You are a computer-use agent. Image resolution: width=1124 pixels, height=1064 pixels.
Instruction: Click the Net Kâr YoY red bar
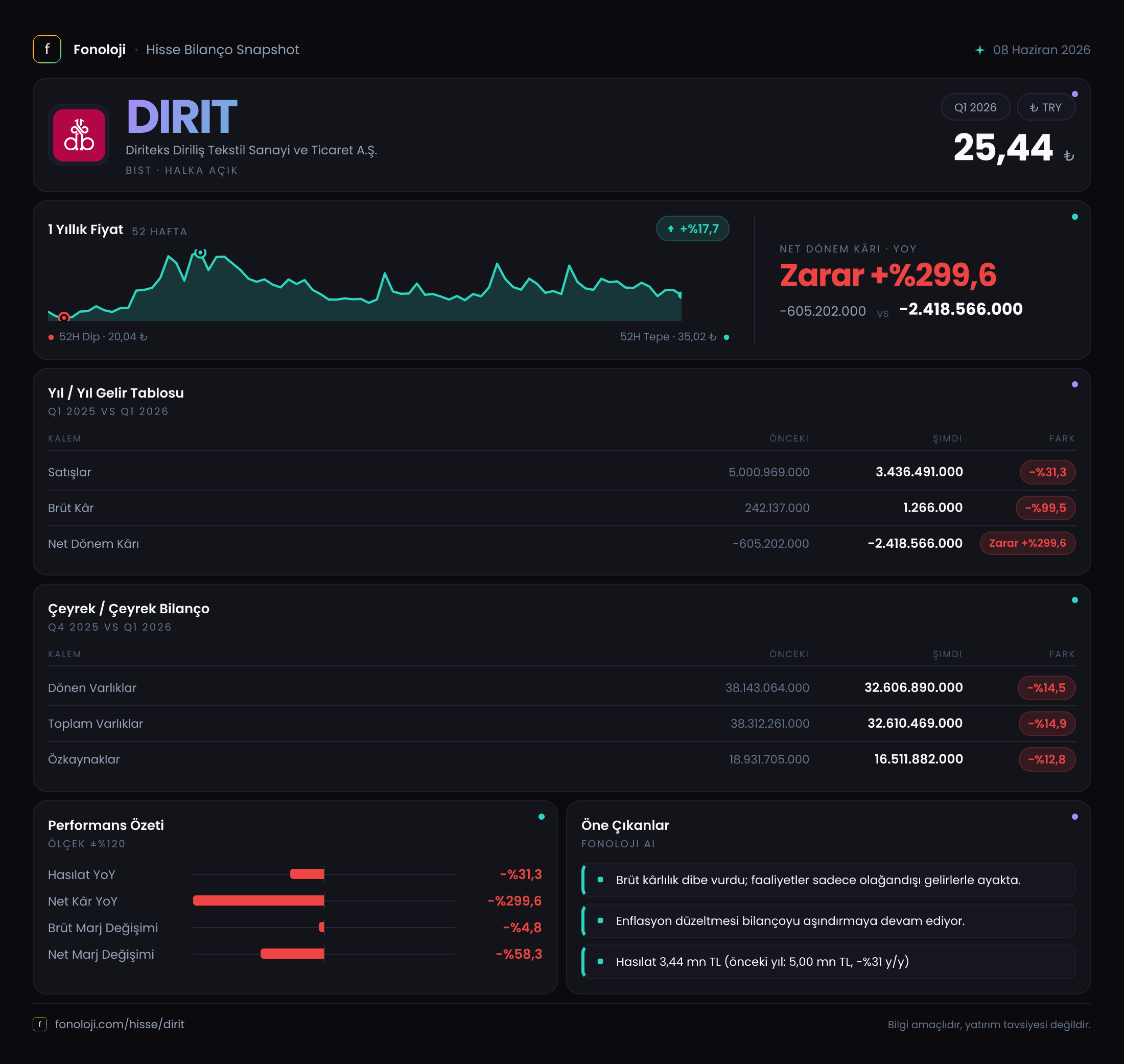259,900
